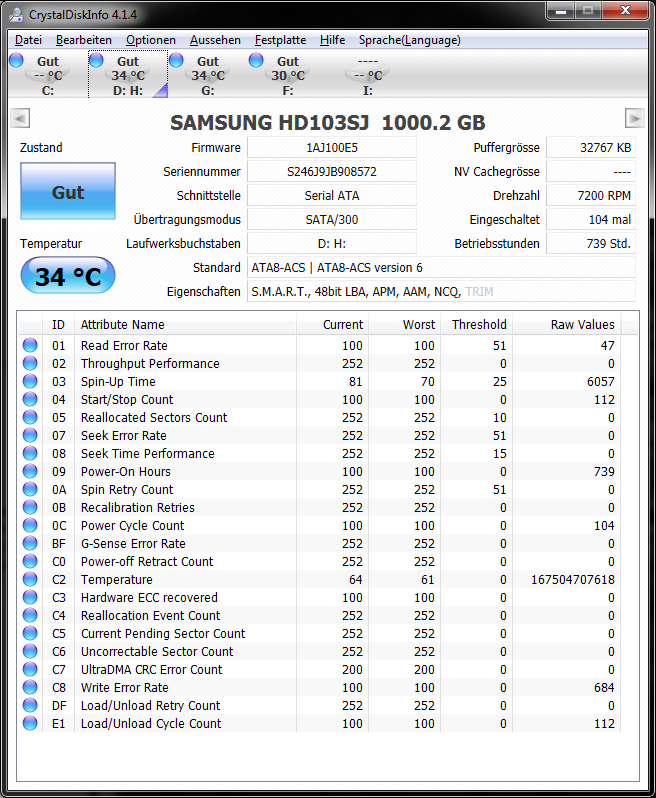Click the Threshold column header
The width and height of the screenshot is (656, 798).
(x=476, y=325)
